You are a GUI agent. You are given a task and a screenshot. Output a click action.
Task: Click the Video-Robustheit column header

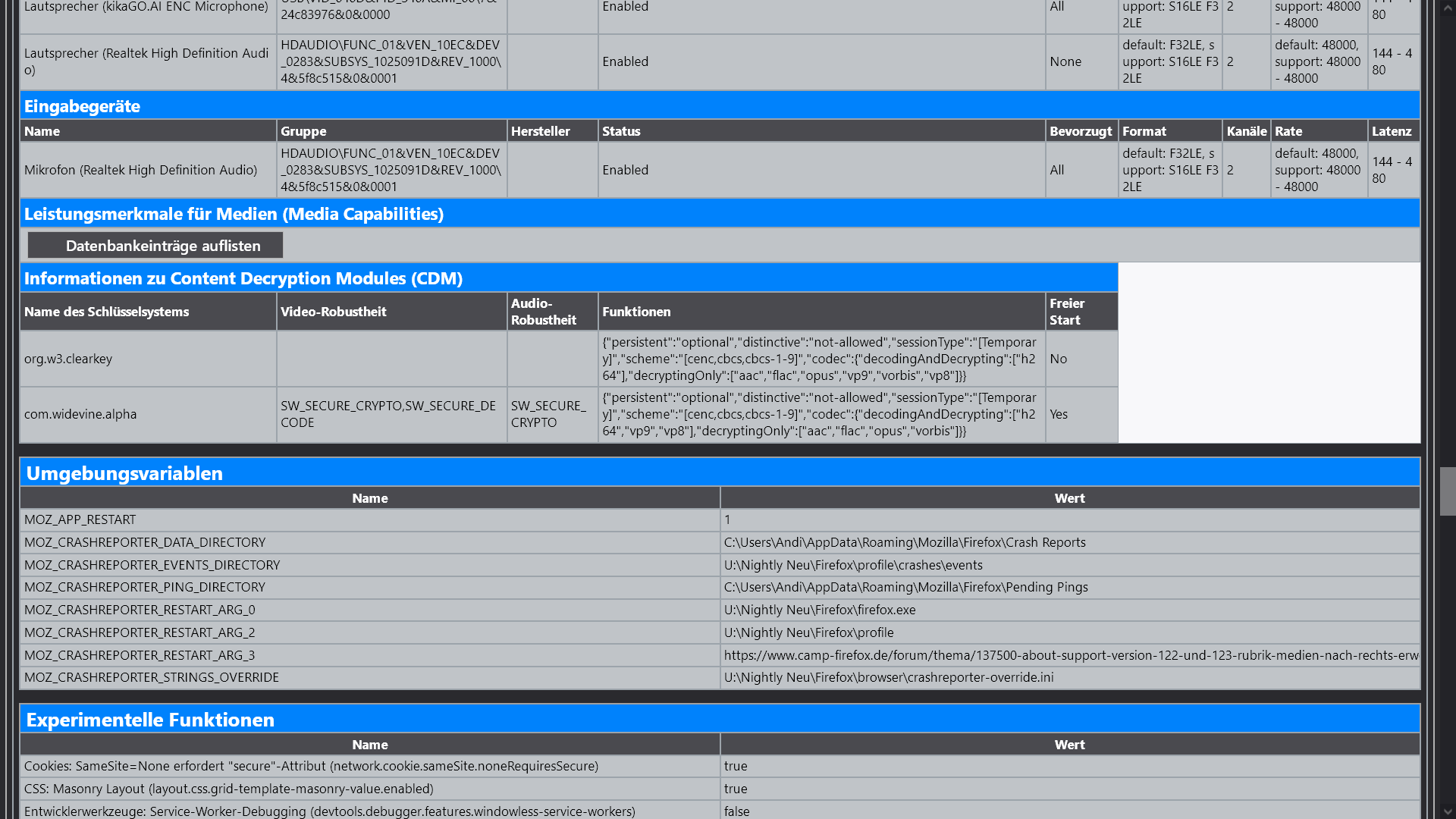[x=333, y=312]
